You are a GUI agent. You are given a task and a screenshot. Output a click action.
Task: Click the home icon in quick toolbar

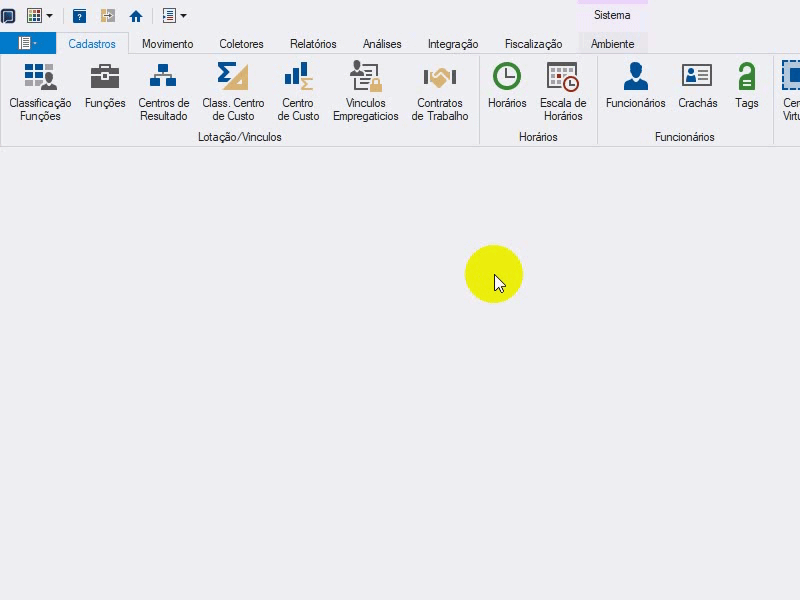tap(136, 16)
